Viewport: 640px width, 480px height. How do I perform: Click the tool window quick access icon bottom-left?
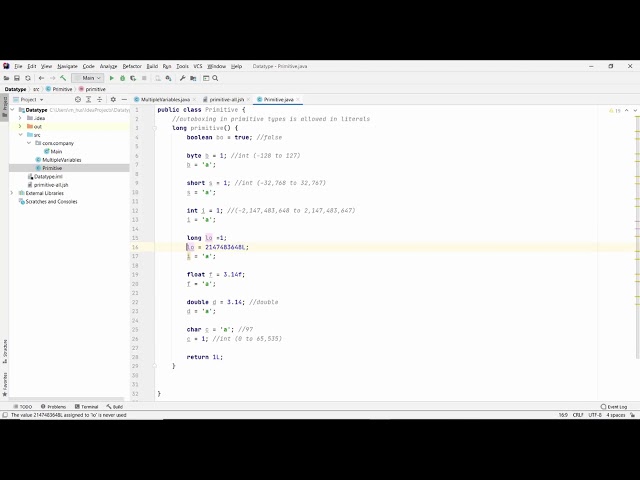5,415
